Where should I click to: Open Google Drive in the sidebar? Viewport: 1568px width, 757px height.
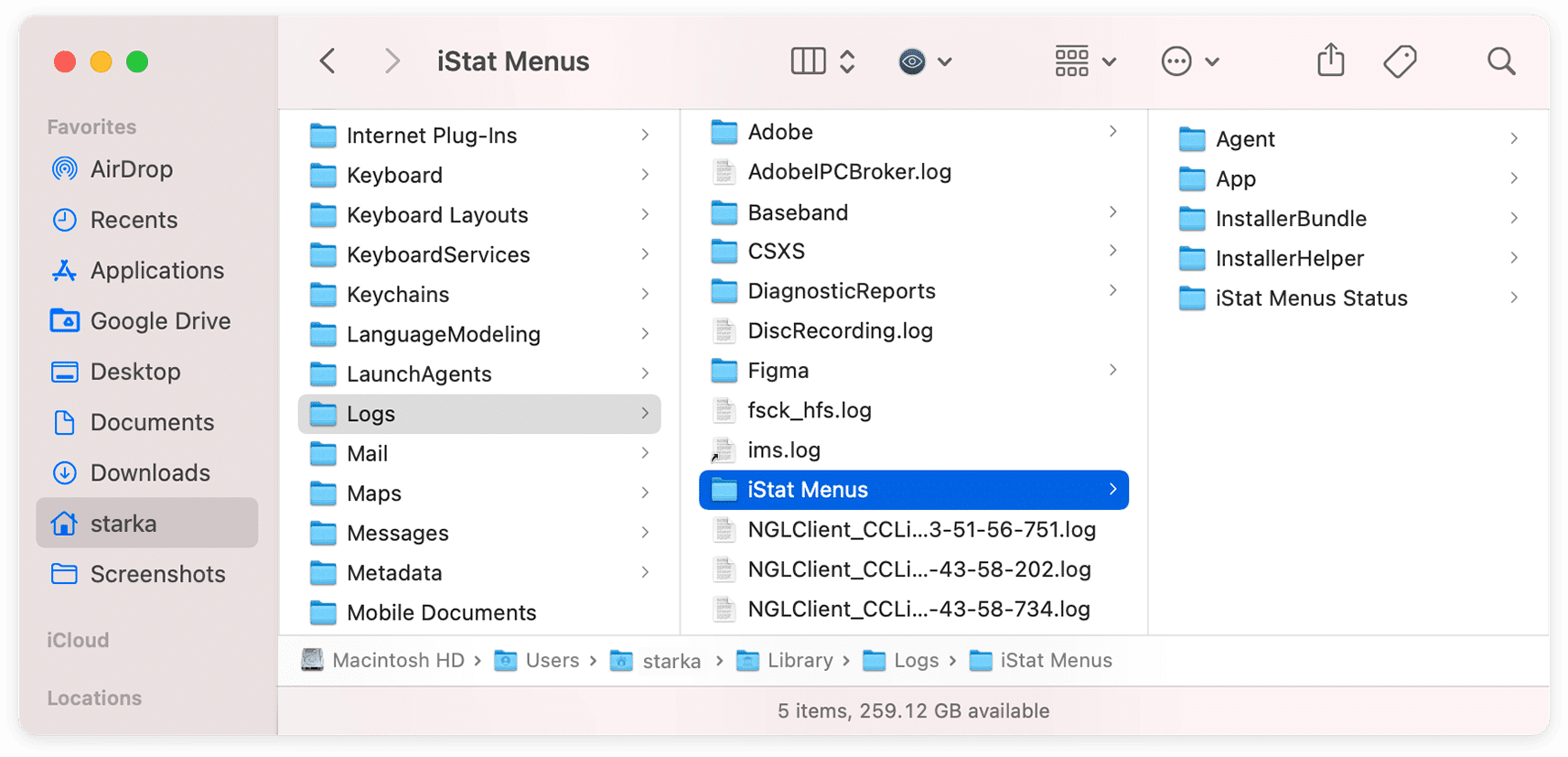(x=146, y=320)
